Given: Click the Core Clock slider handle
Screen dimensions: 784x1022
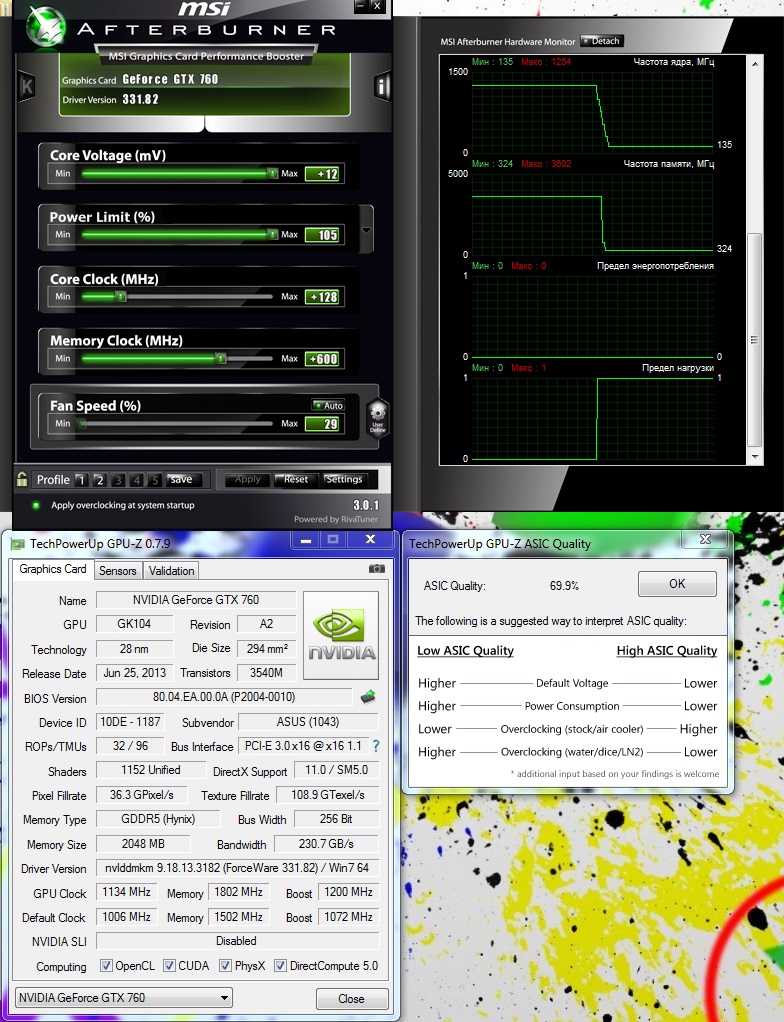Looking at the screenshot, I should coord(121,297).
